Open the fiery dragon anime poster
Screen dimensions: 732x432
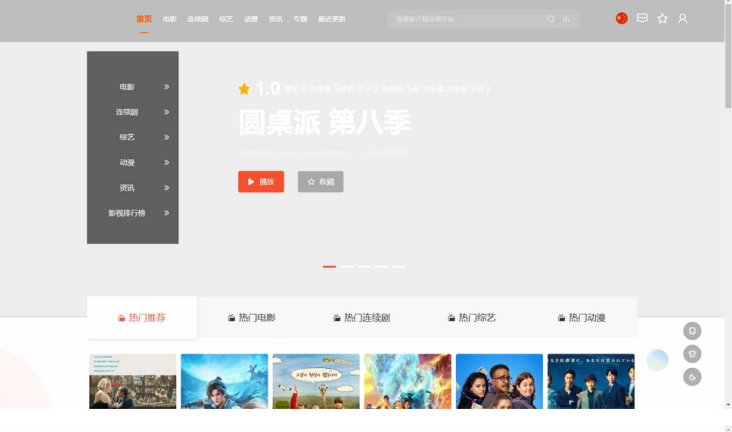coord(408,381)
